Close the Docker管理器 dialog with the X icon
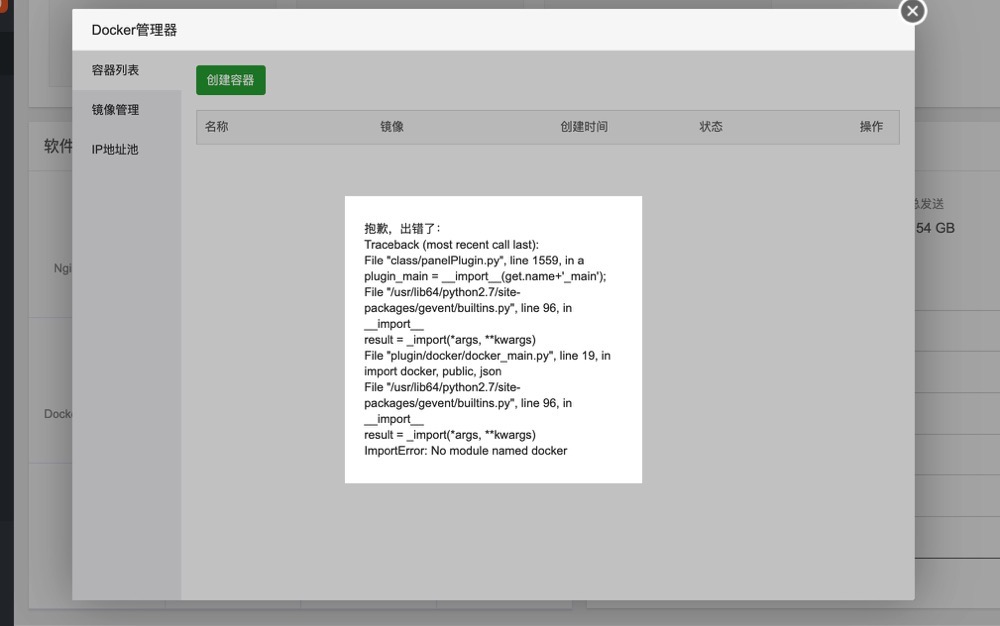1000x626 pixels. pos(912,11)
